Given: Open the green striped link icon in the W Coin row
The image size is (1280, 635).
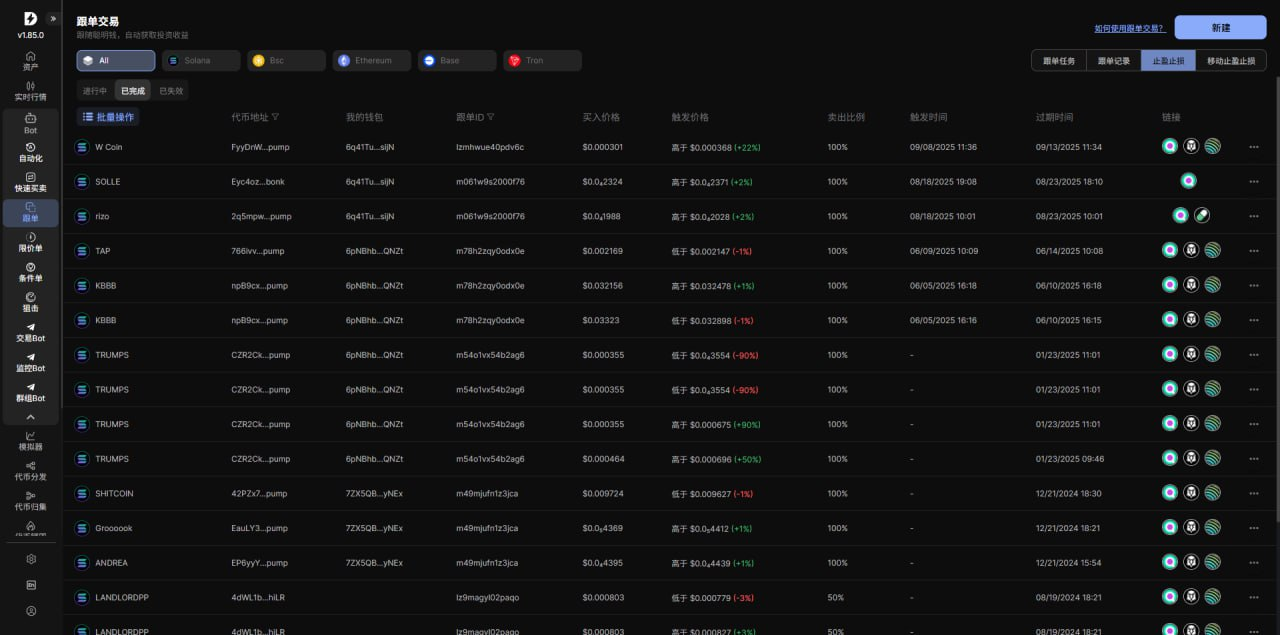Looking at the screenshot, I should coord(1212,146).
